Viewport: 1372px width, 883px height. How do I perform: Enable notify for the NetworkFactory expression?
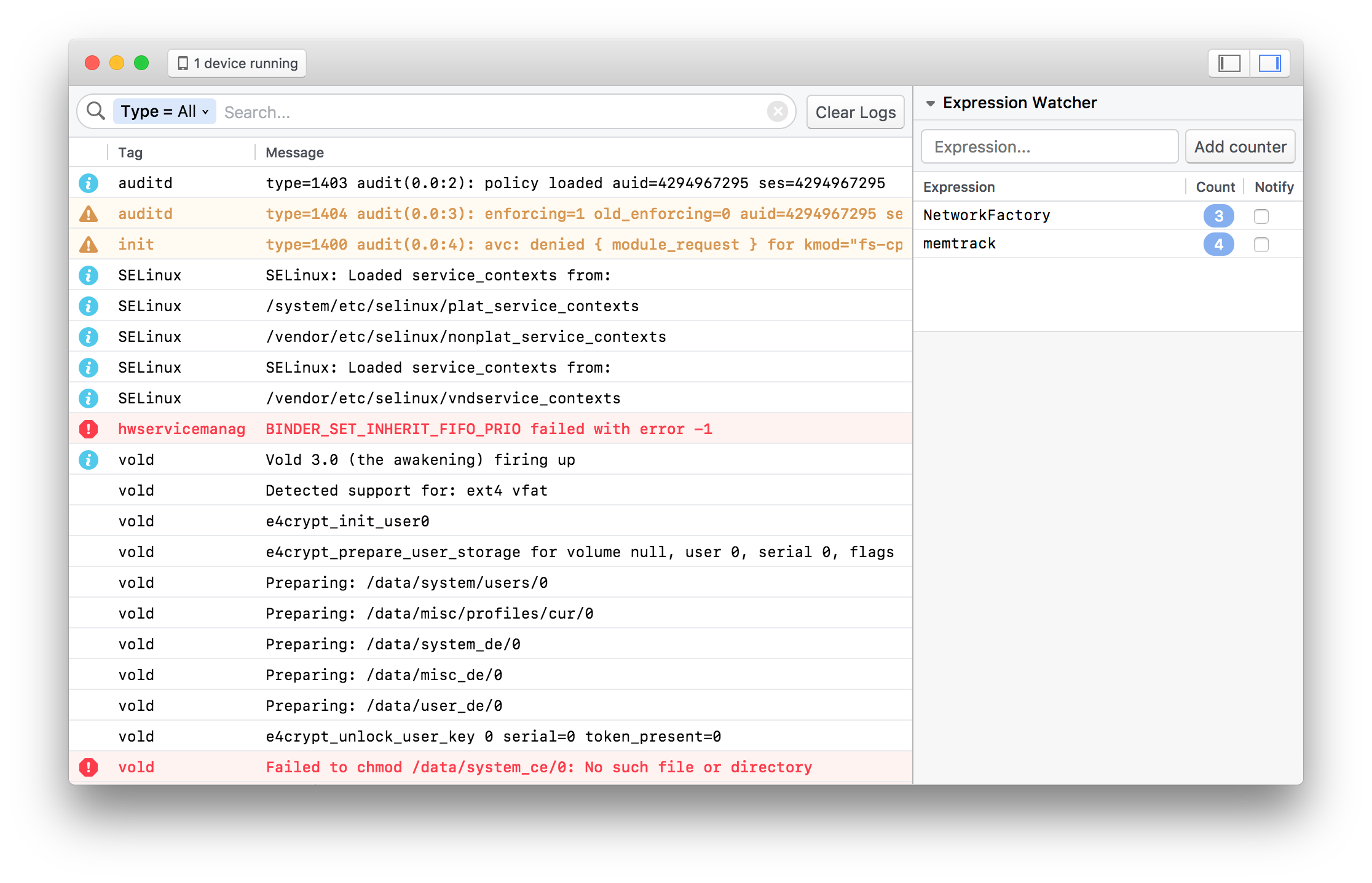pos(1261,216)
